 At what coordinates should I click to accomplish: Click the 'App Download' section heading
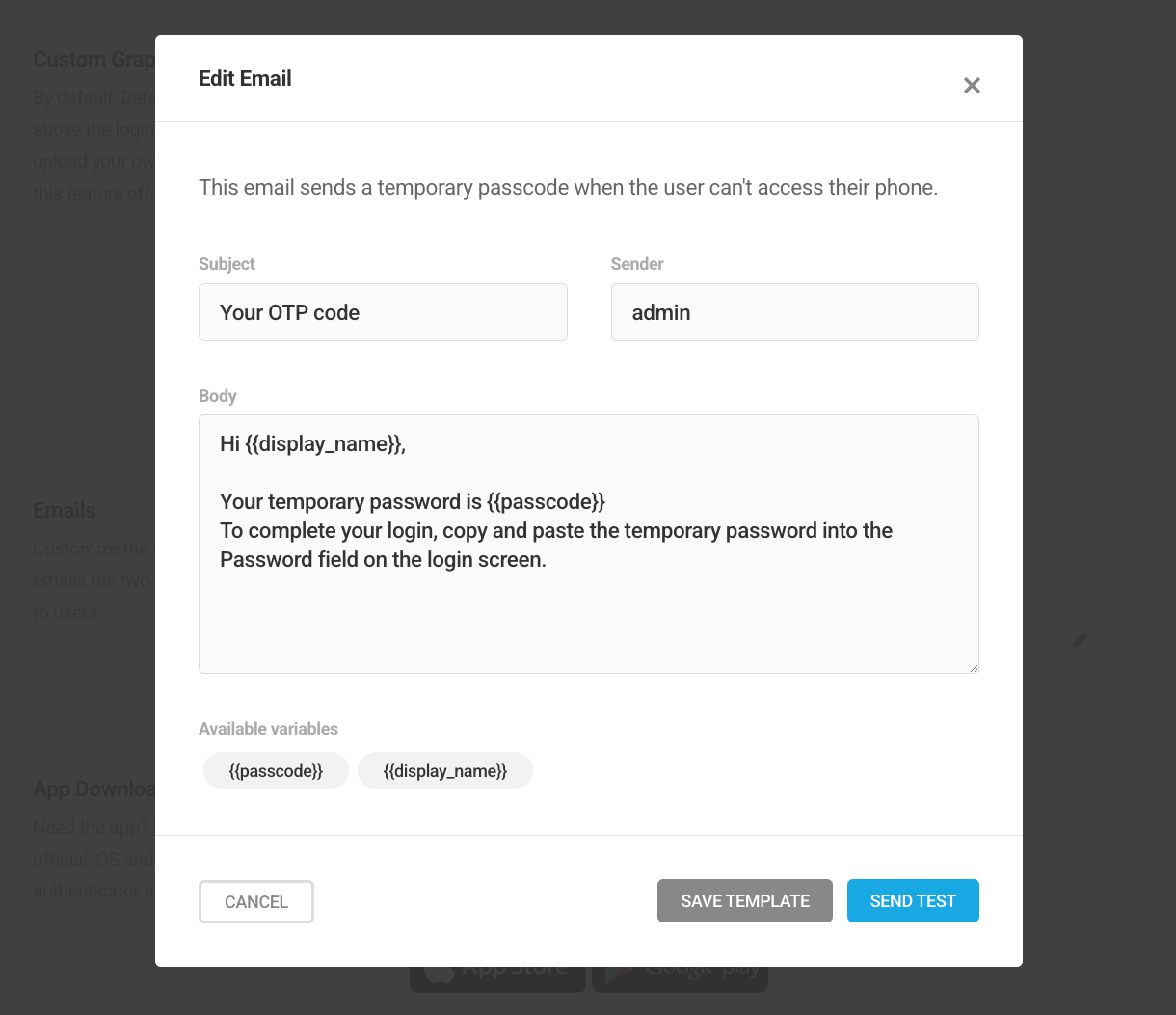[95, 788]
